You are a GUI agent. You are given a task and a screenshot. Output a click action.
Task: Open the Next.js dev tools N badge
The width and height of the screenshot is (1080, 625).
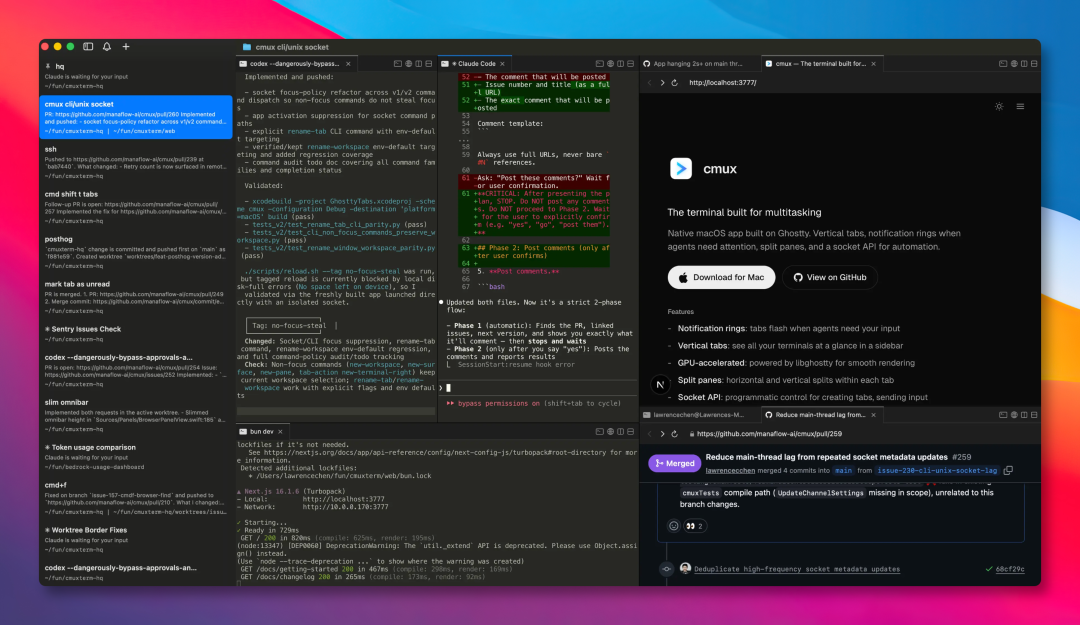tap(660, 385)
